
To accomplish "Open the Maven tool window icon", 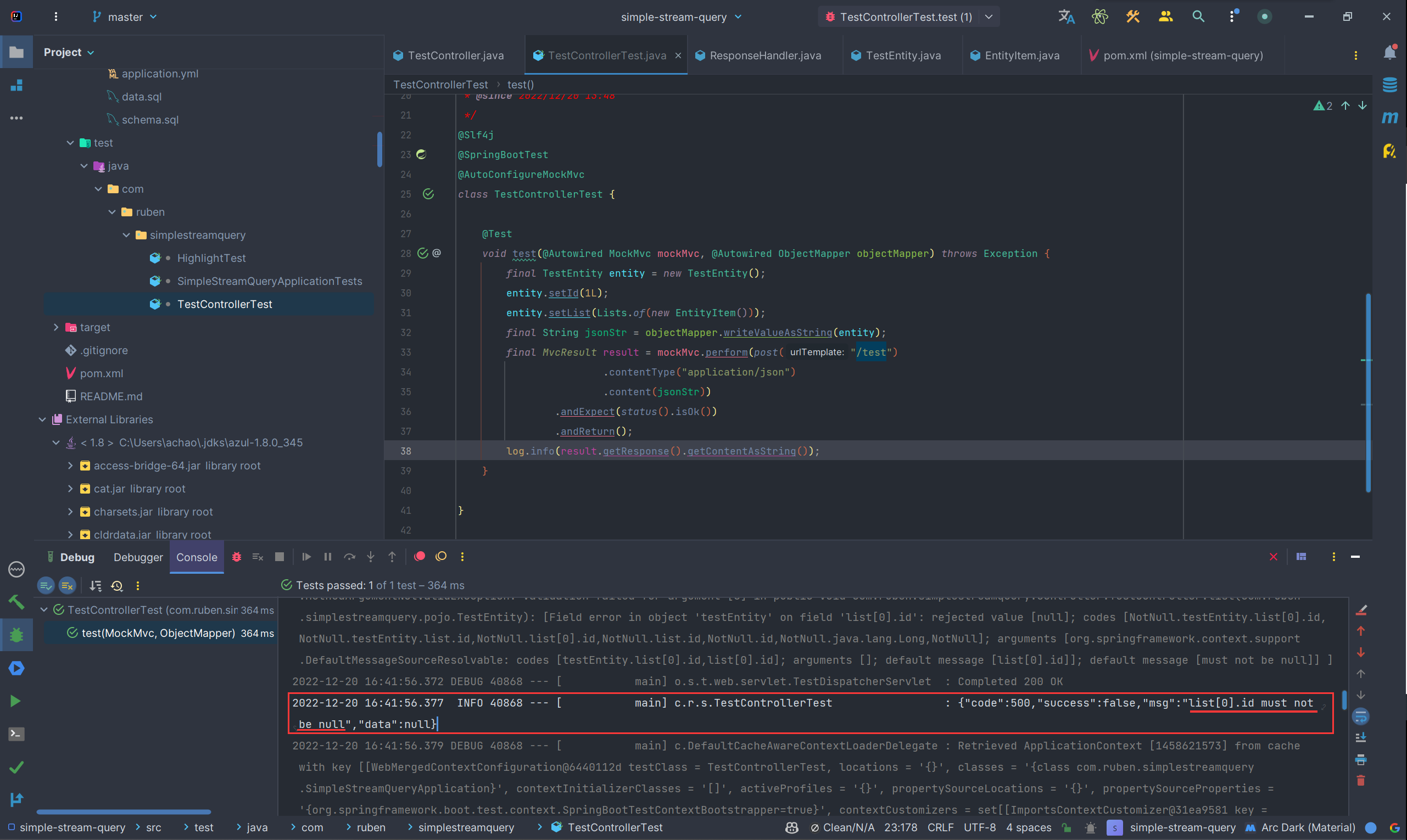I will pos(1390,117).
